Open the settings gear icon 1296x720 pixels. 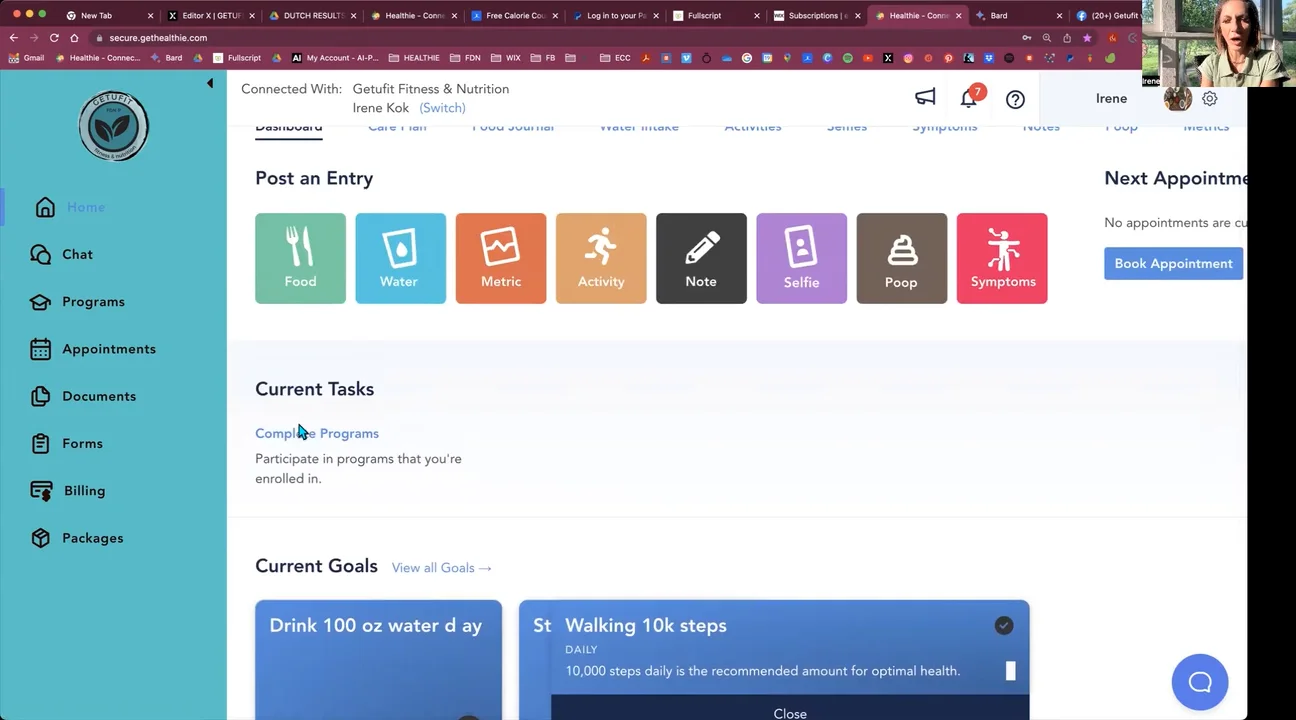(x=1209, y=98)
